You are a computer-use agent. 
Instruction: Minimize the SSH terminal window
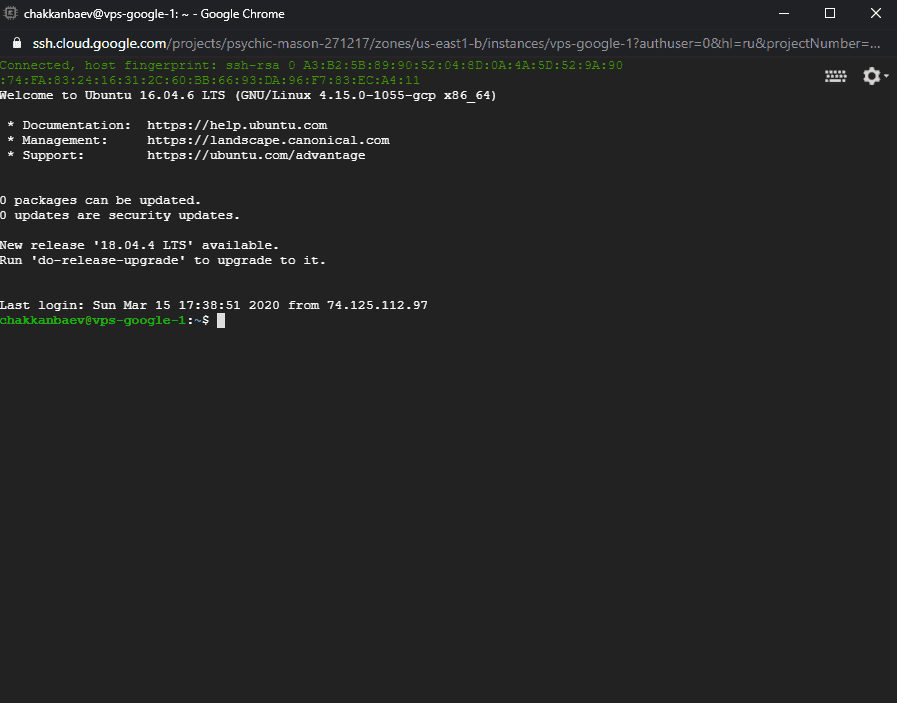tap(783, 14)
